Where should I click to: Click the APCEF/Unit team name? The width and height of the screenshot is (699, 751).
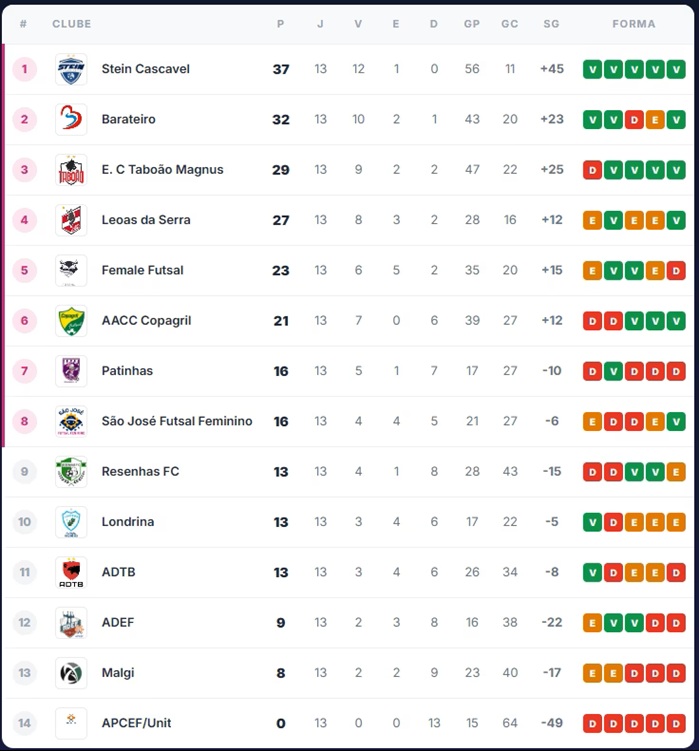coord(136,723)
